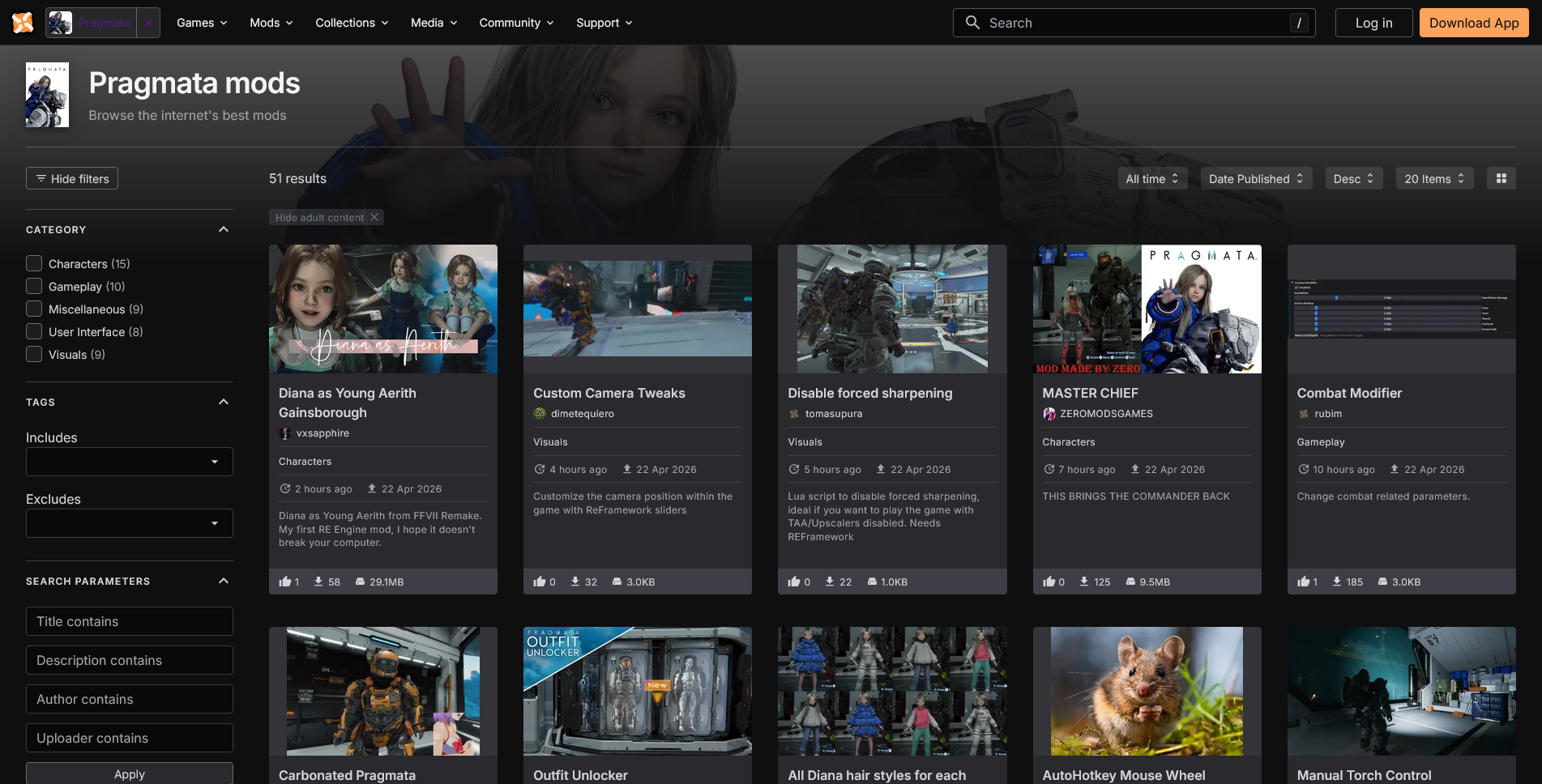Image resolution: width=1542 pixels, height=784 pixels.
Task: Click the Download App button
Action: [x=1474, y=23]
